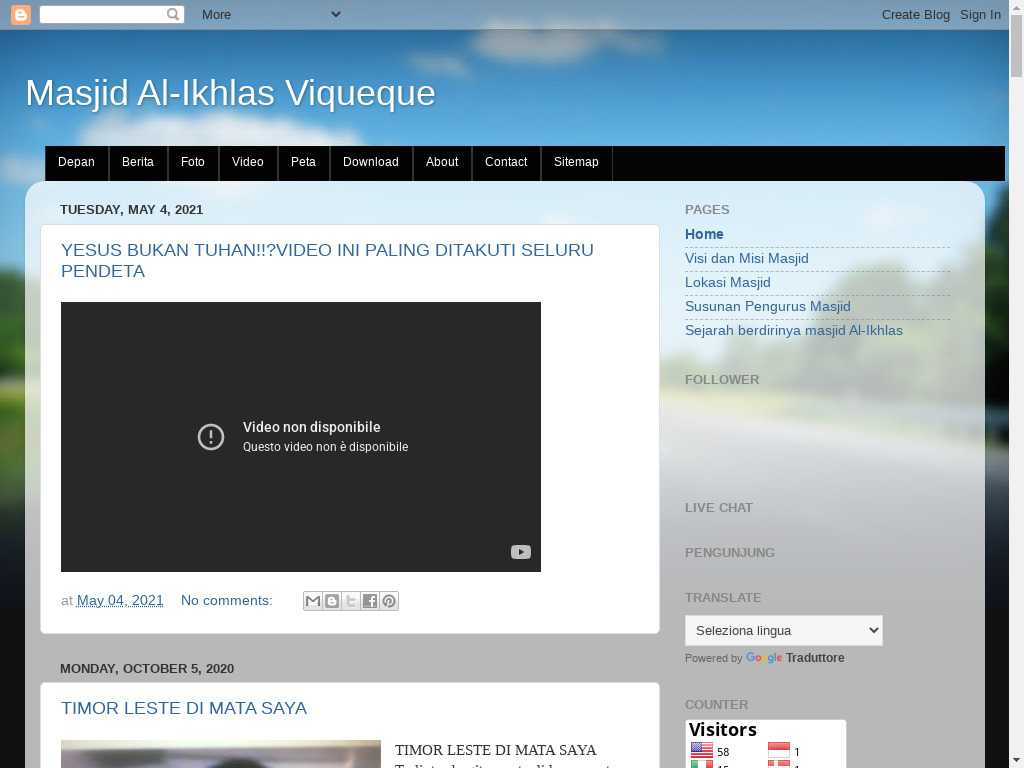Click the Blogger logo icon
The width and height of the screenshot is (1024, 768).
[20, 14]
